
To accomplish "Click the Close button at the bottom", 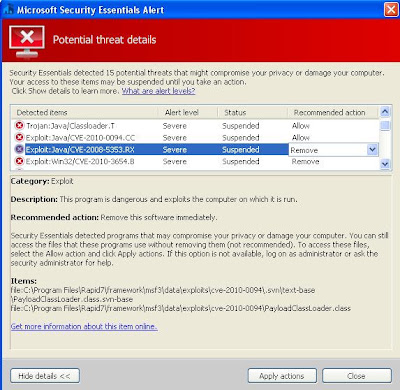I will click(x=357, y=376).
